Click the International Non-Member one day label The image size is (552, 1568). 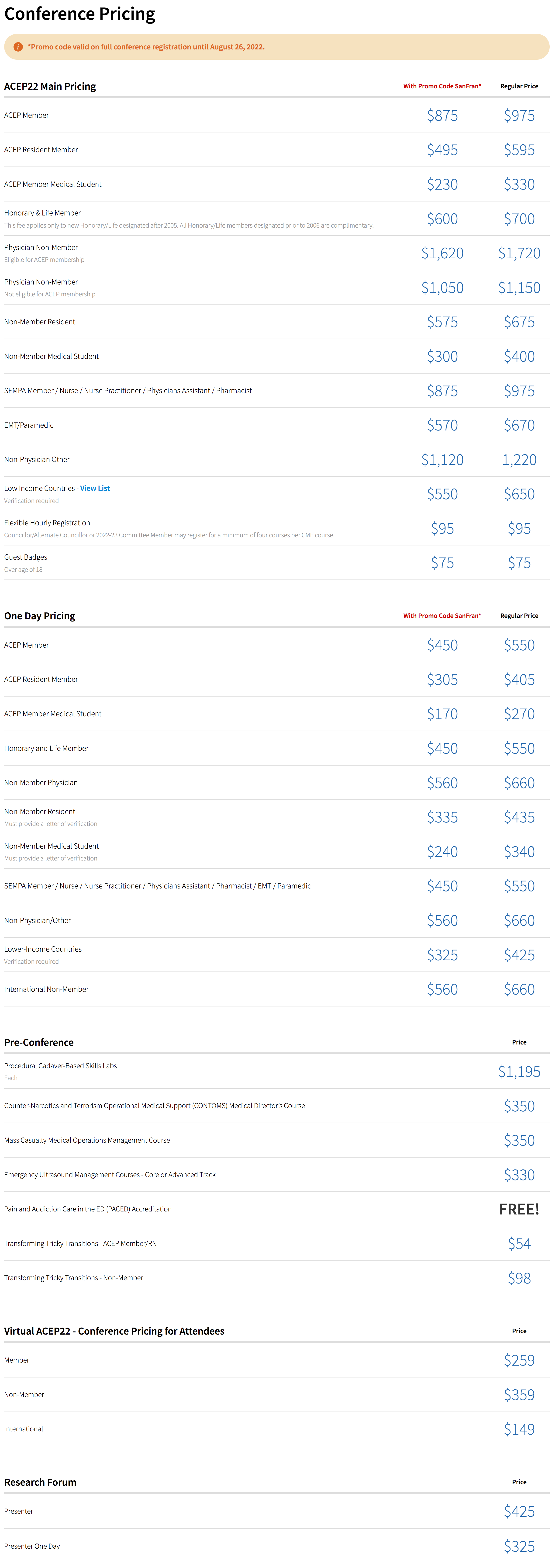pos(46,989)
